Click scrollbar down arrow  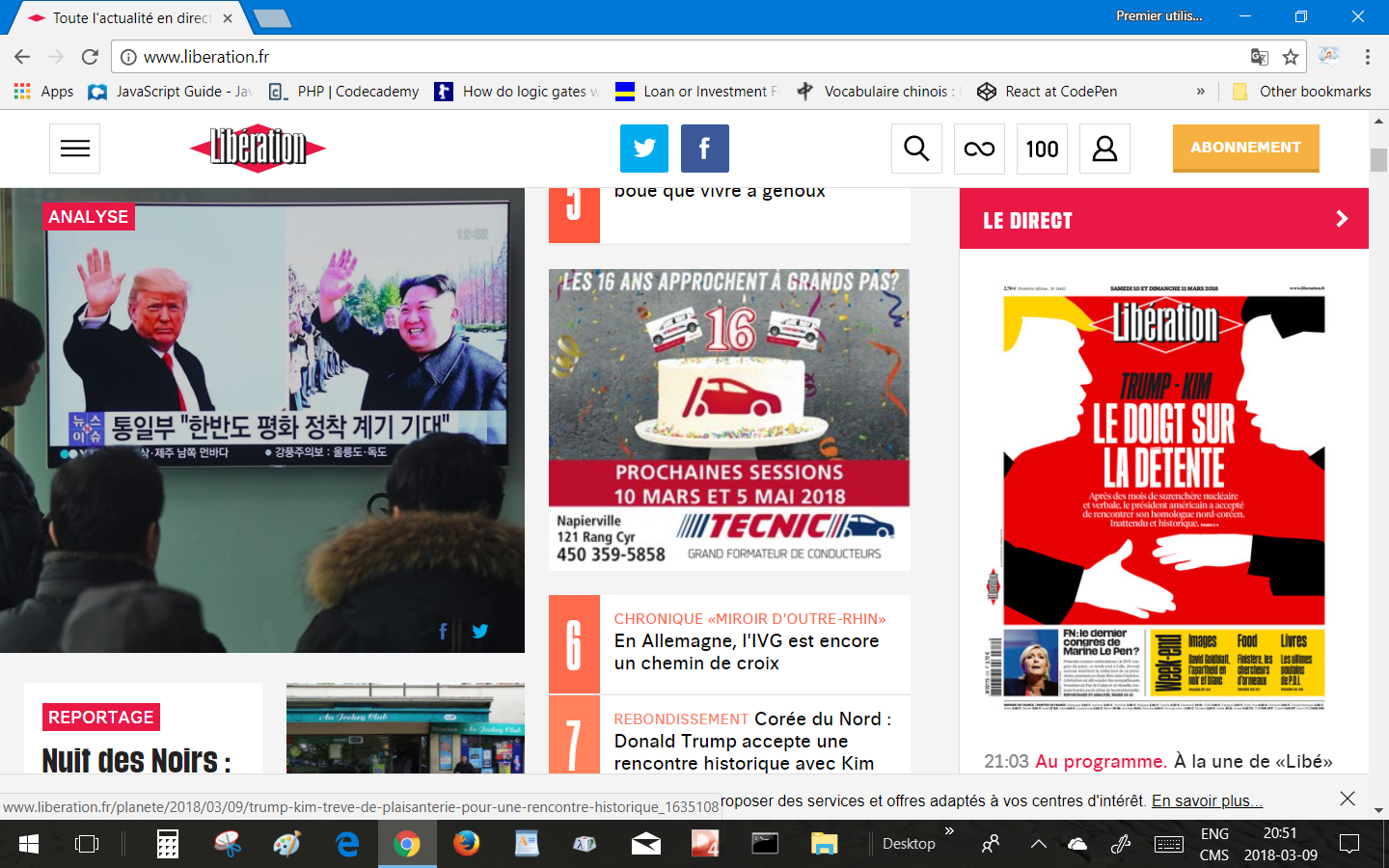[1378, 810]
